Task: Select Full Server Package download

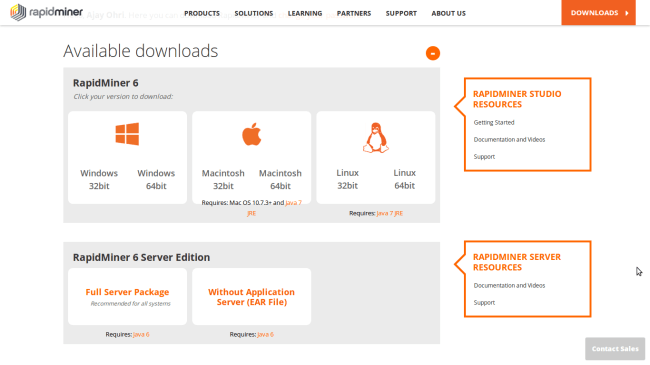Action: click(x=127, y=296)
